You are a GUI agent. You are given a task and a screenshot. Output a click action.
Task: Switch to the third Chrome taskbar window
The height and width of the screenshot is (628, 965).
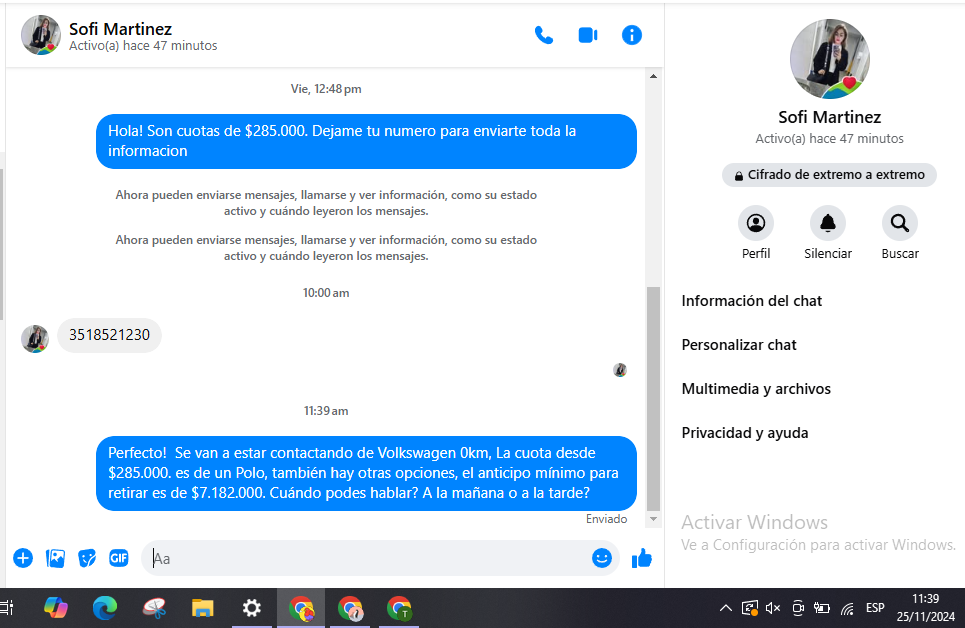[399, 608]
